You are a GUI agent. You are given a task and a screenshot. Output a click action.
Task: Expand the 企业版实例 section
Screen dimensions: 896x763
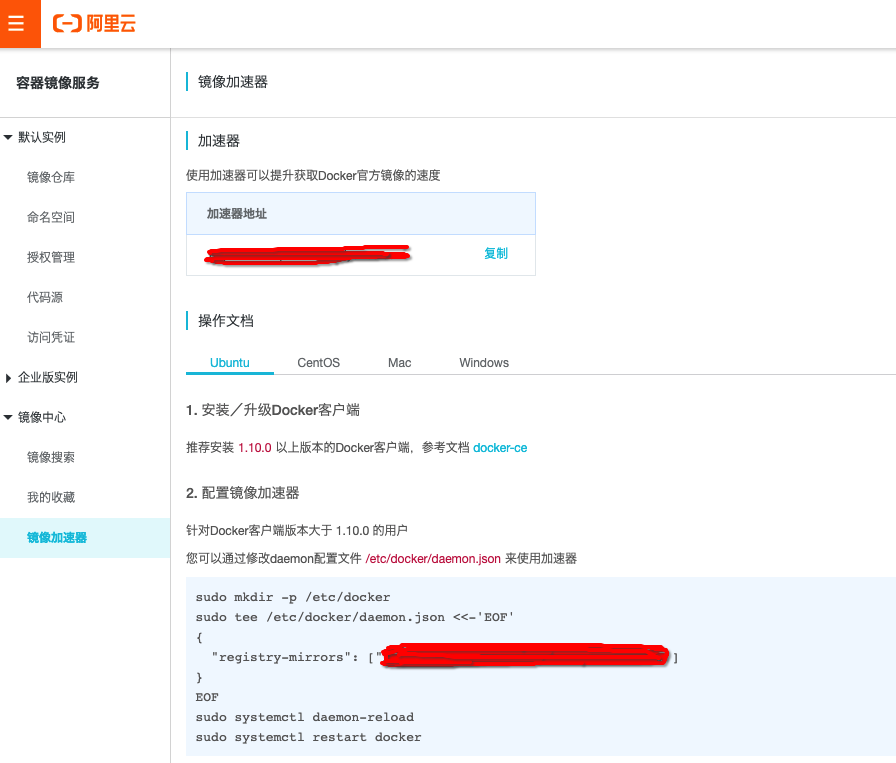point(45,377)
